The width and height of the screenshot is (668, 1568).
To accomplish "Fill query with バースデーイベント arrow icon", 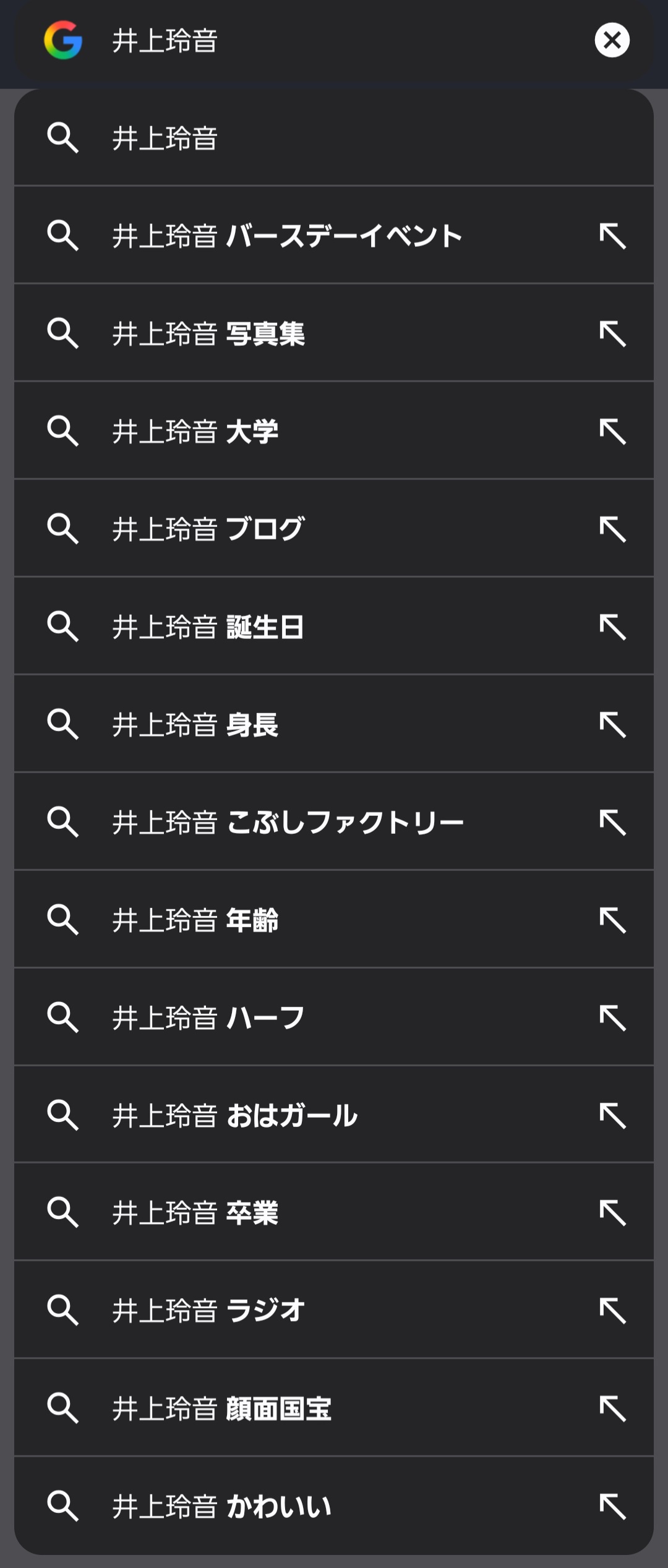I will 612,236.
